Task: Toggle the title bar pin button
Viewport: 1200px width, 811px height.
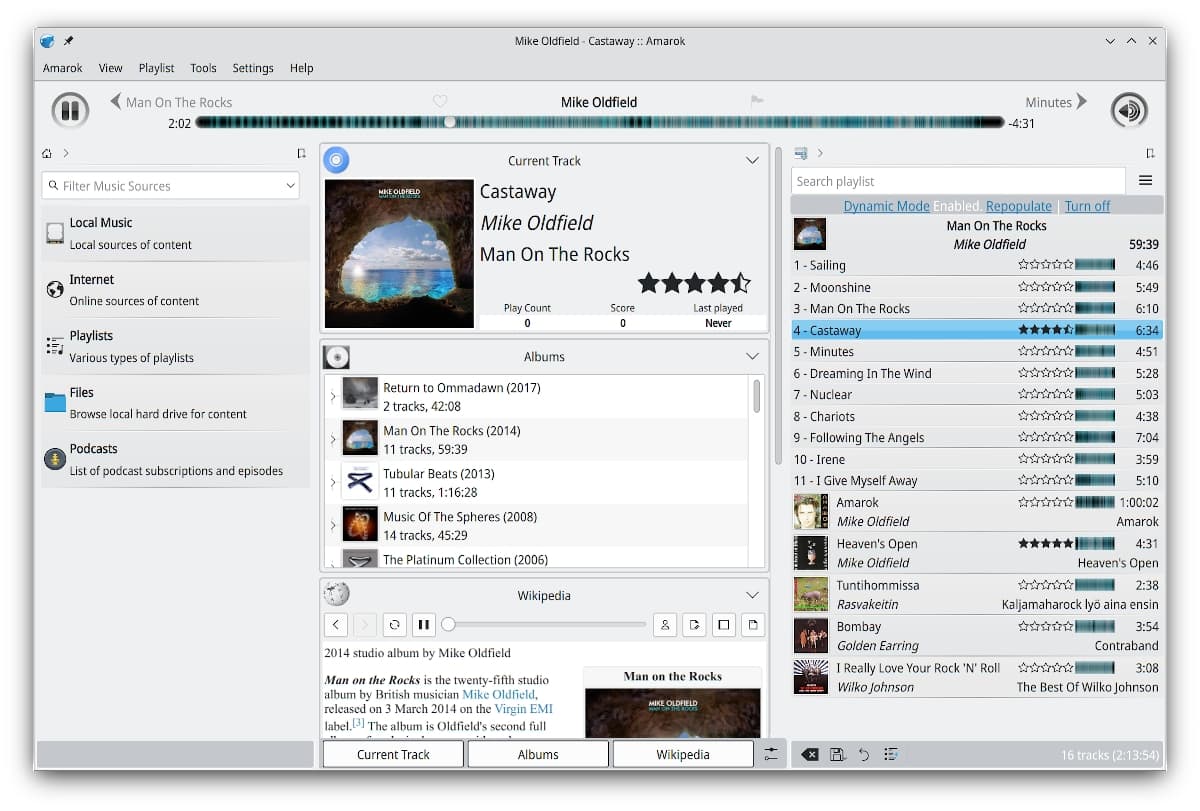Action: [x=69, y=41]
